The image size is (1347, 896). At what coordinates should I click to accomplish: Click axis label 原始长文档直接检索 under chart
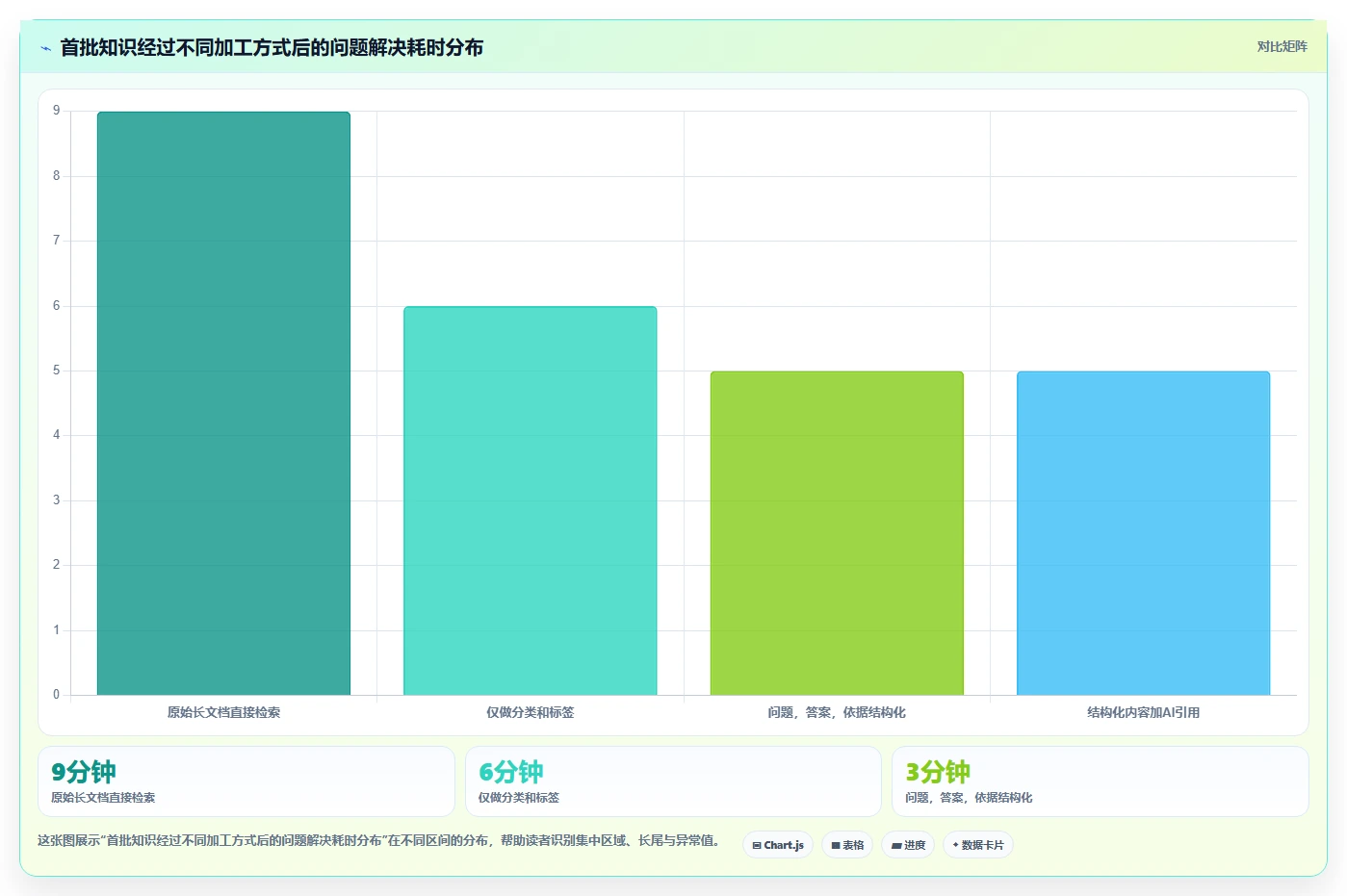pyautogui.click(x=223, y=712)
